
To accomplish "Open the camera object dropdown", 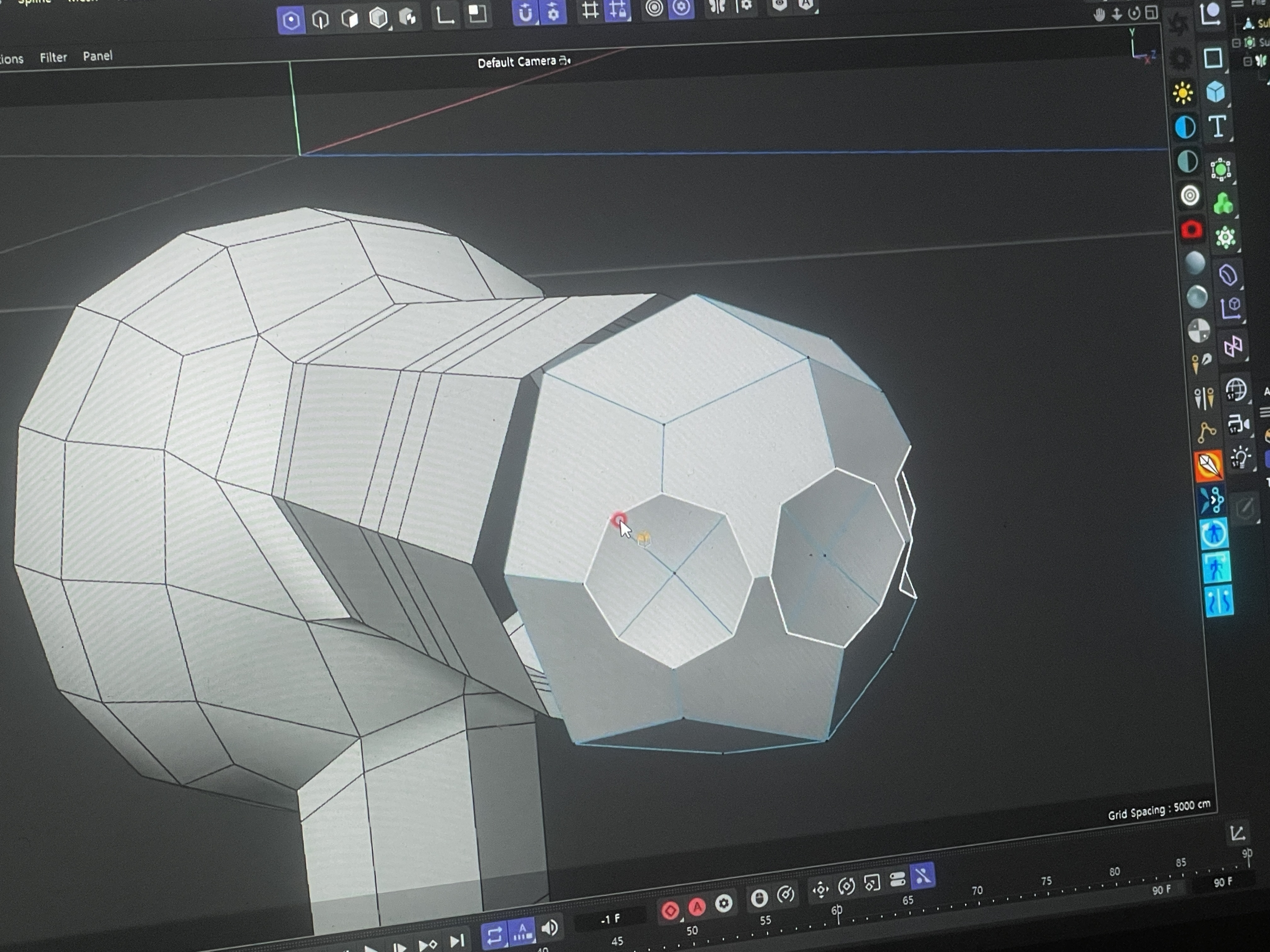I will click(1239, 424).
